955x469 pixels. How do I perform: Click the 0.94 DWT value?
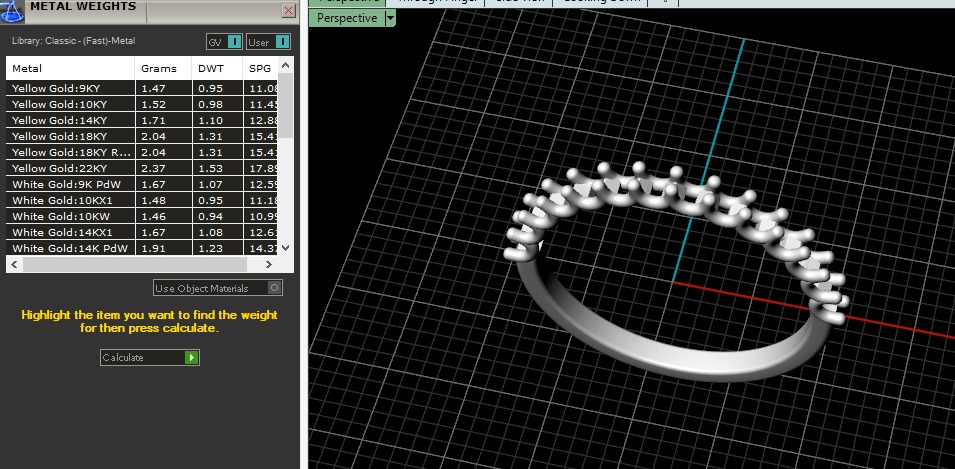pos(211,216)
